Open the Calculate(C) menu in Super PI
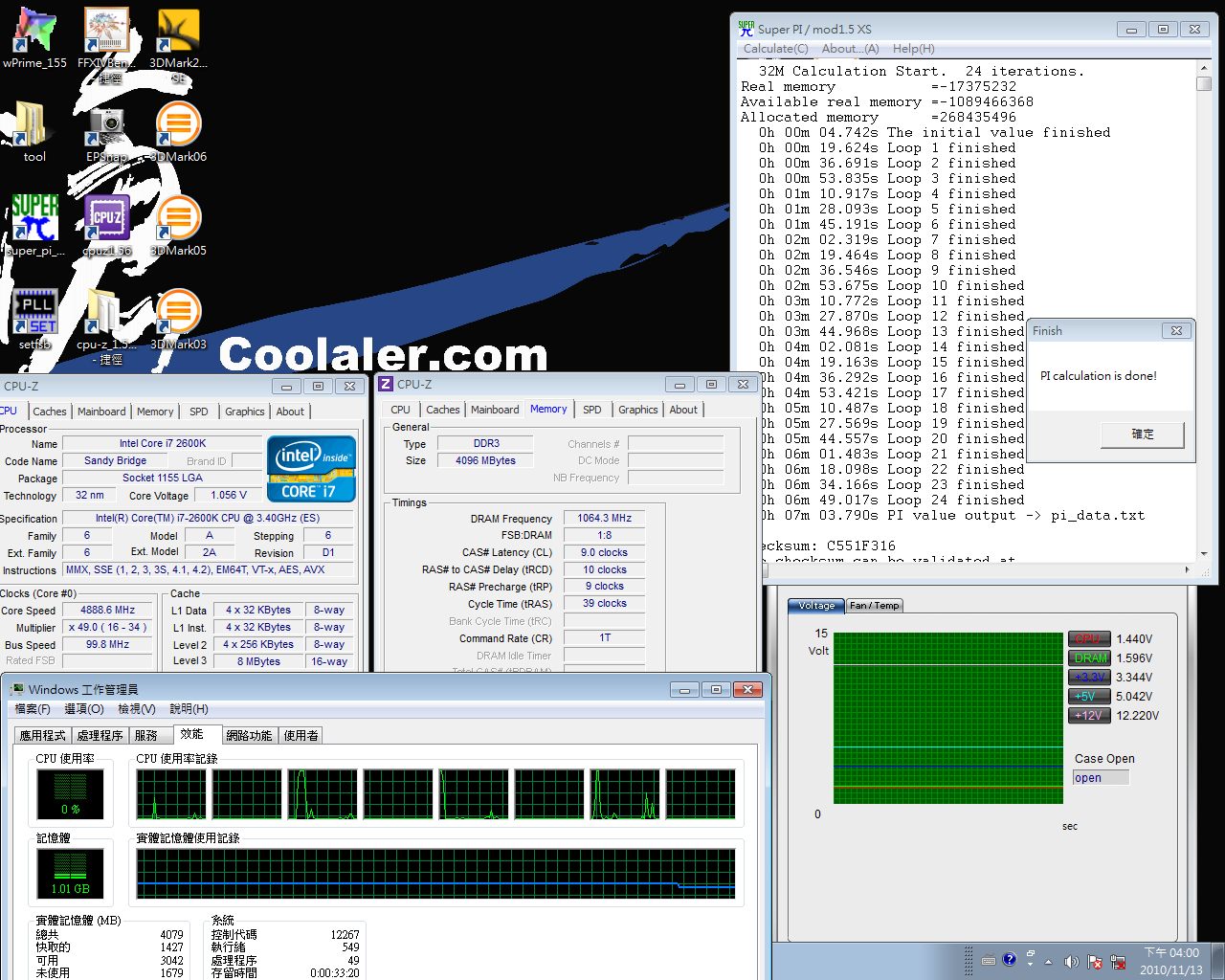 click(776, 49)
